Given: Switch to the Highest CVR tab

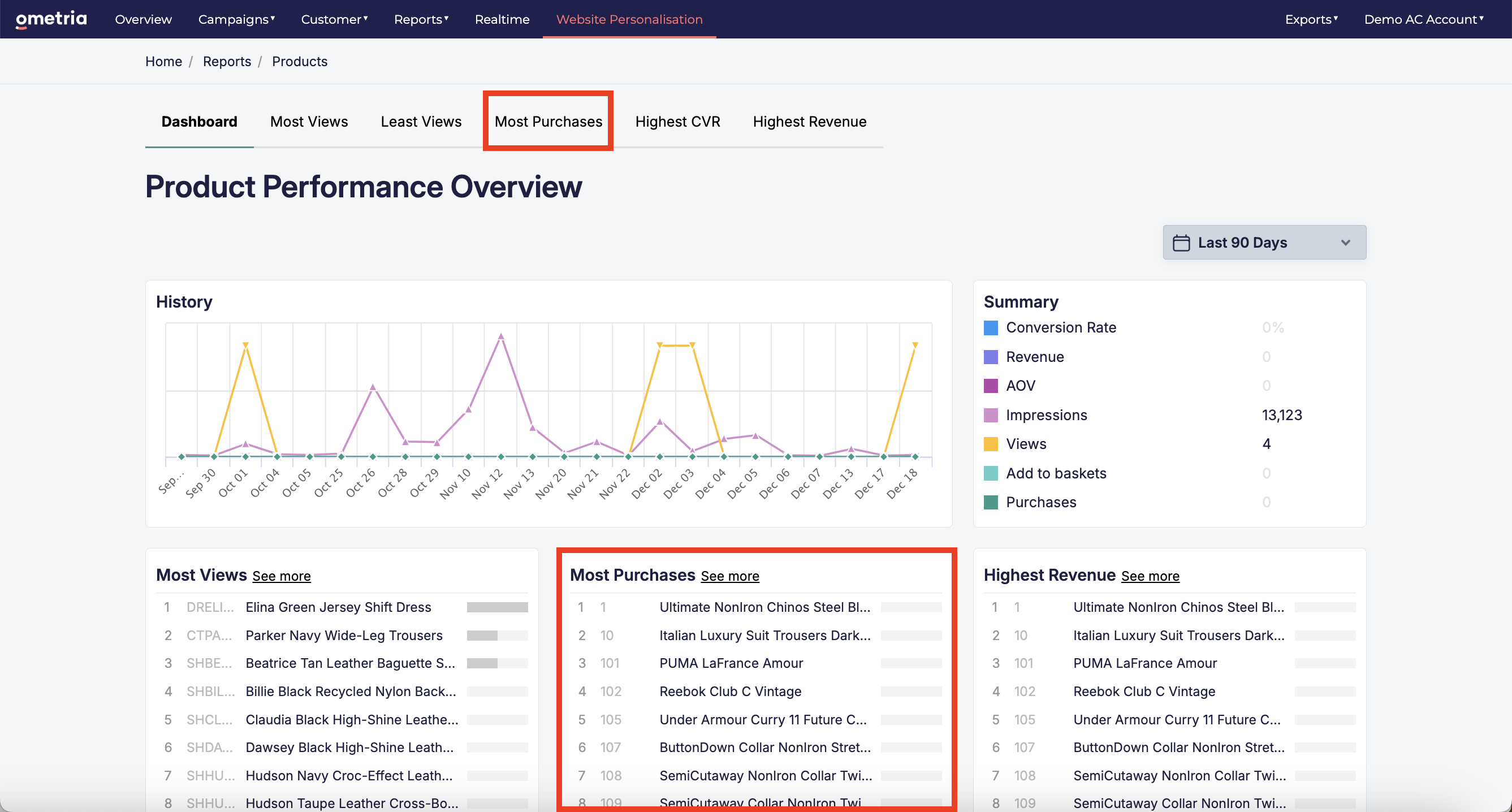Looking at the screenshot, I should tap(677, 122).
